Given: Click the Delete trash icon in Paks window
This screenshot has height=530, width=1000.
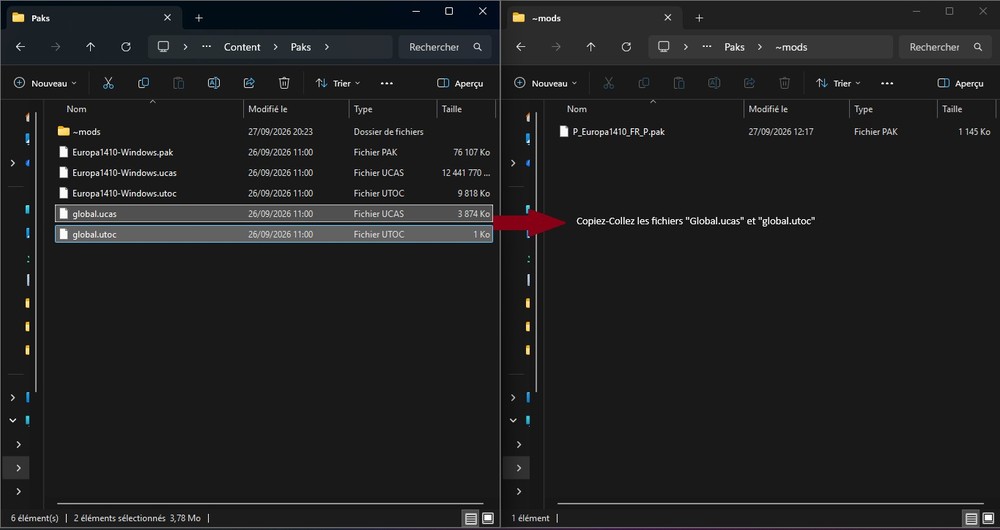Looking at the screenshot, I should point(284,83).
